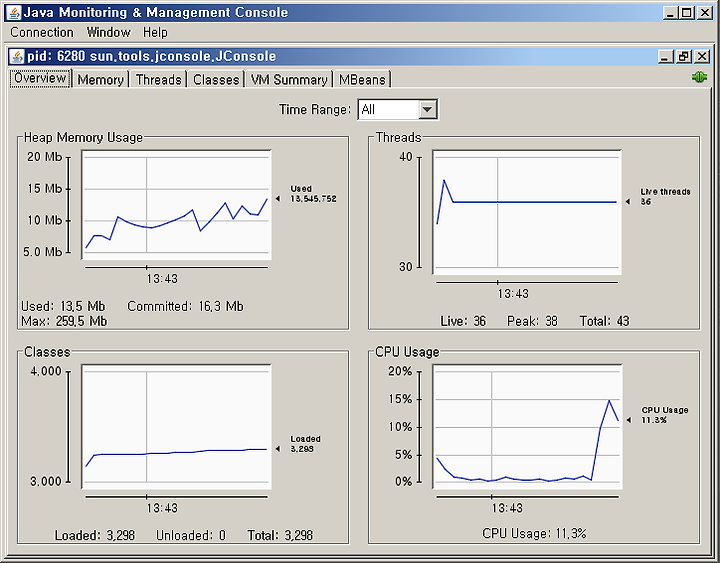Click the 13:43 time marker under Threads chart
Screen dimensions: 720x563
pyautogui.click(x=513, y=294)
